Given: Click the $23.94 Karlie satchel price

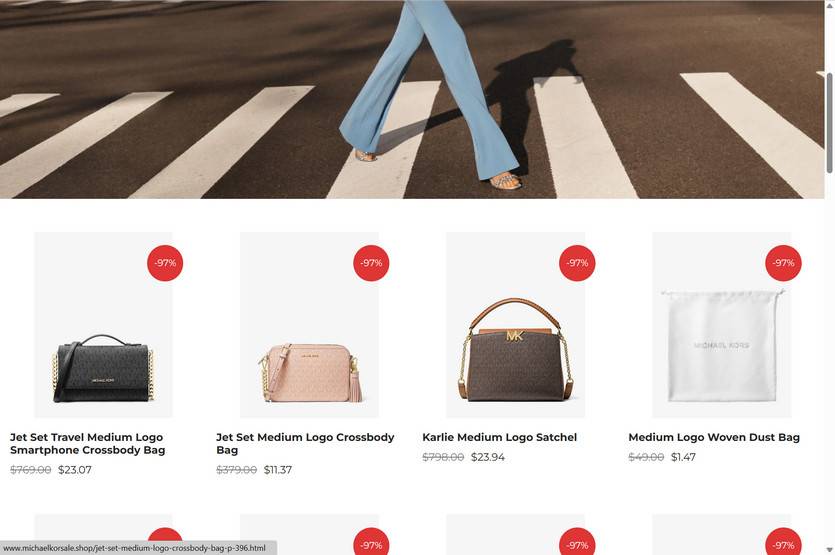Looking at the screenshot, I should (488, 457).
